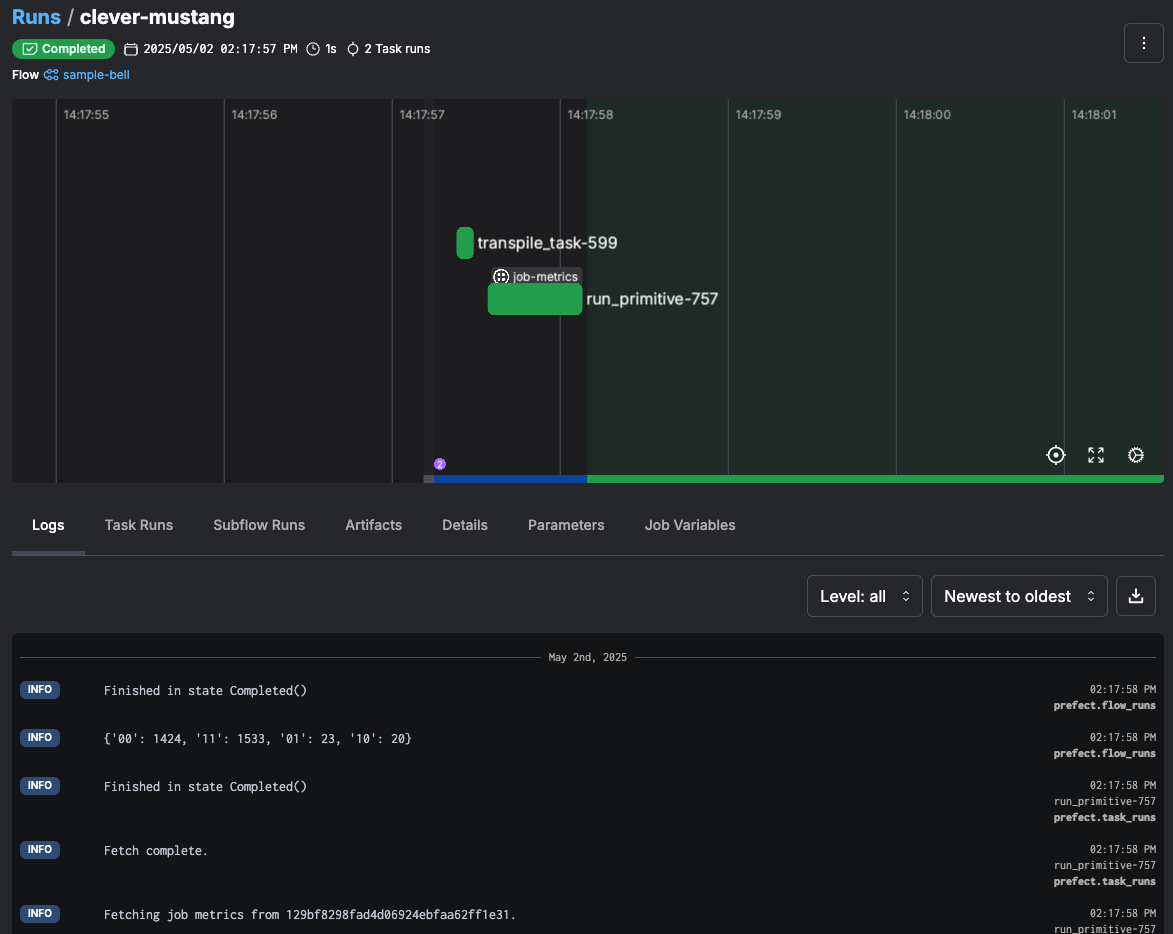This screenshot has width=1173, height=934.
Task: Click the sample-bell flow icon
Action: (51, 75)
